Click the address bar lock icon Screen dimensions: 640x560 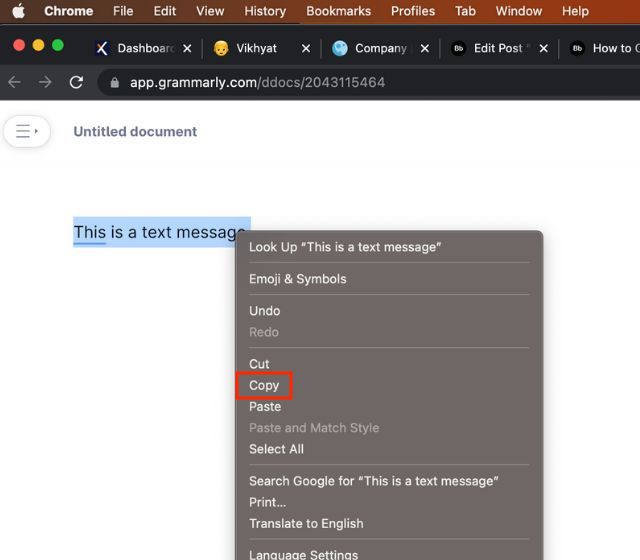tap(115, 82)
